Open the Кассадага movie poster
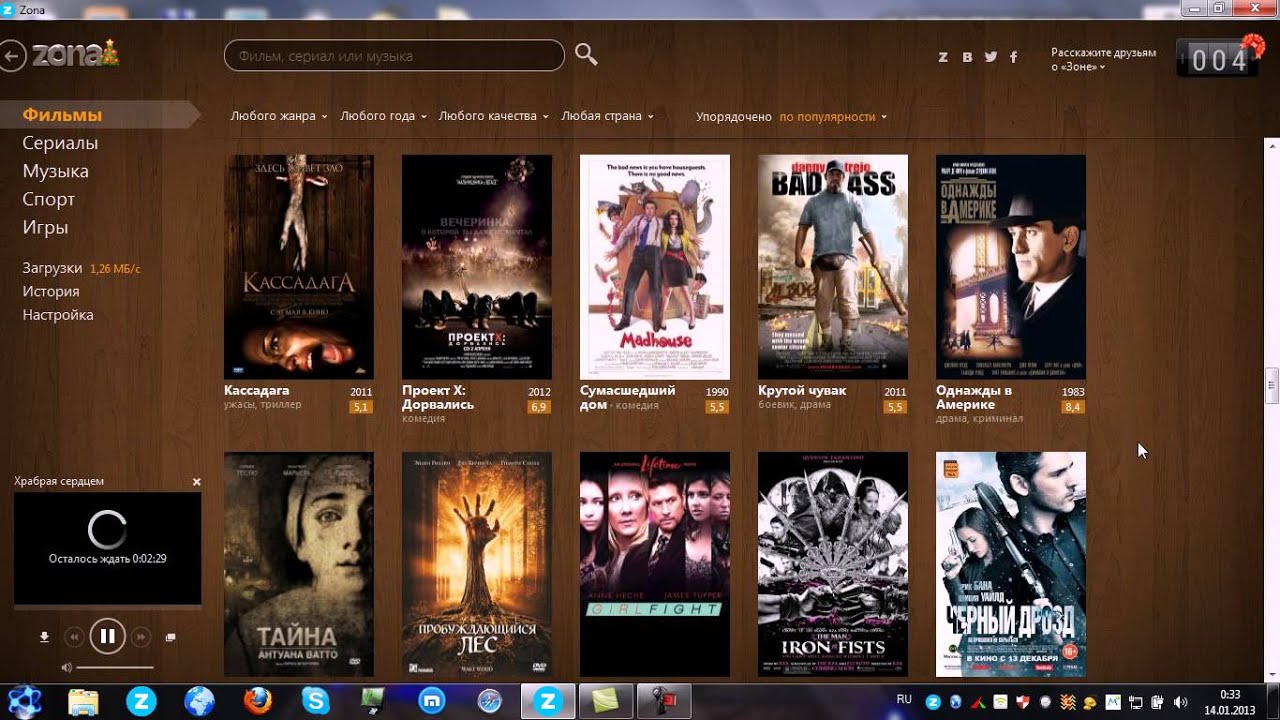Screen dimensions: 1280x720 coord(299,267)
